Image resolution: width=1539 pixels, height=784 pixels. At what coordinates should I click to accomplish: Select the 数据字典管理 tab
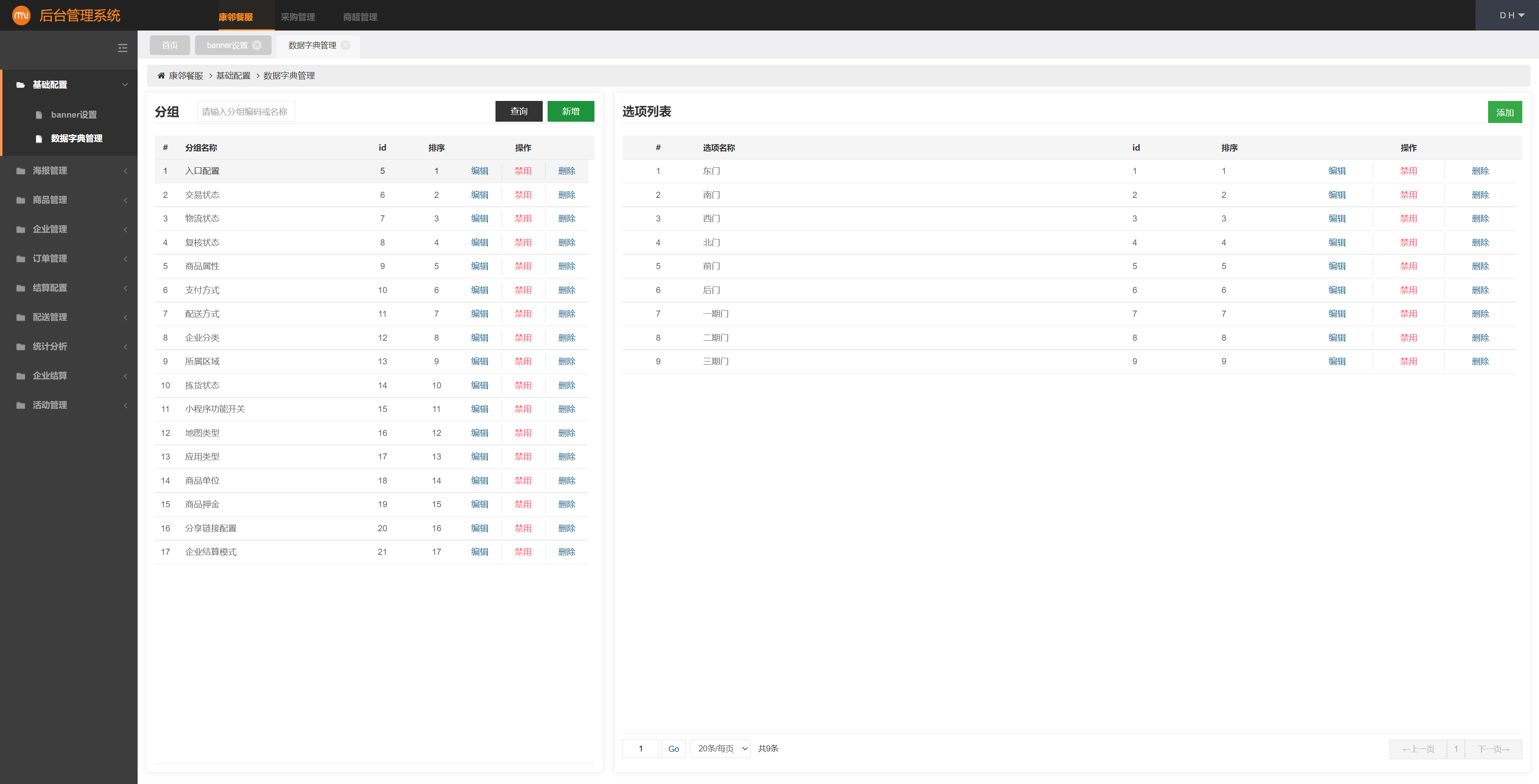312,45
